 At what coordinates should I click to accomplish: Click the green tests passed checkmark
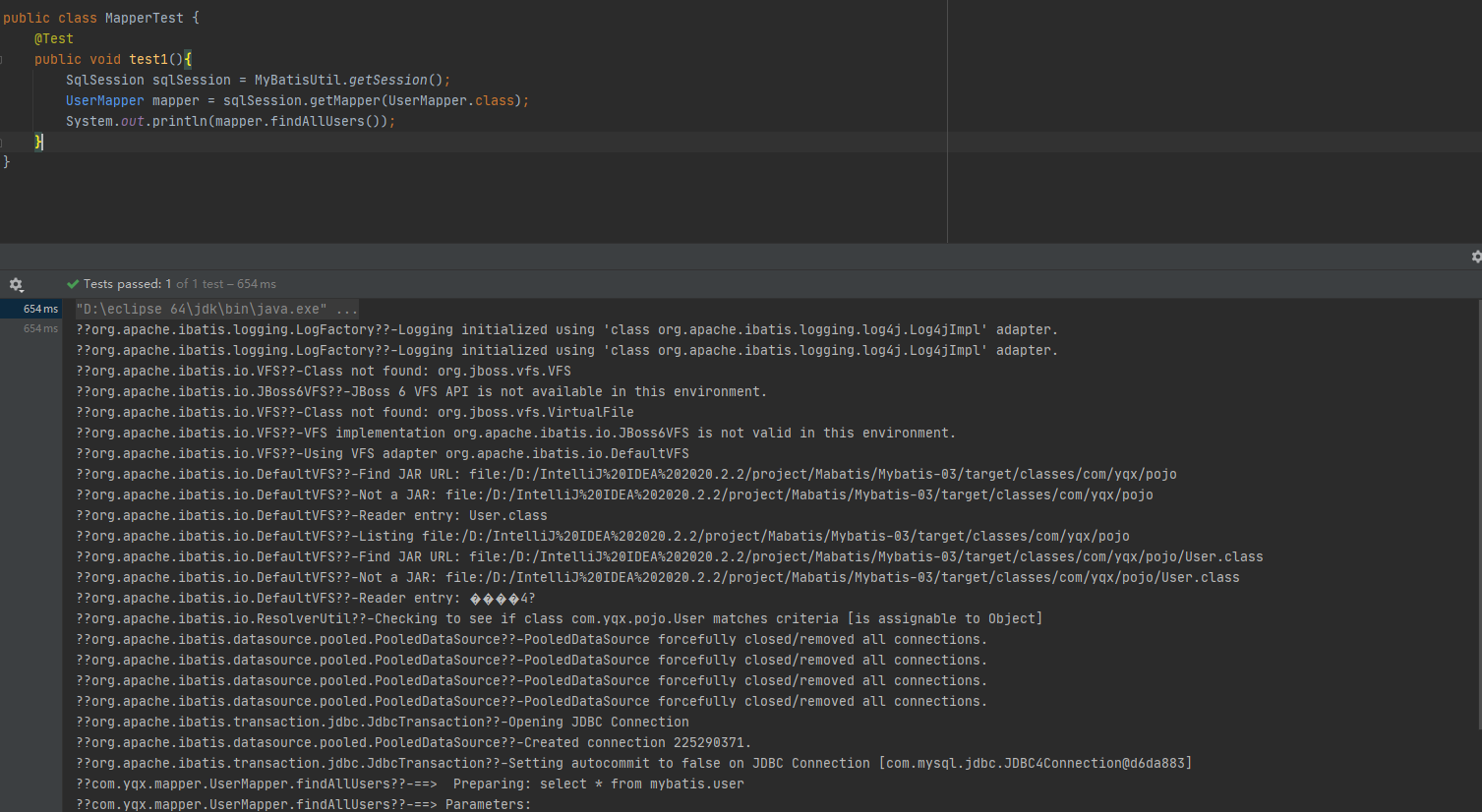(72, 284)
